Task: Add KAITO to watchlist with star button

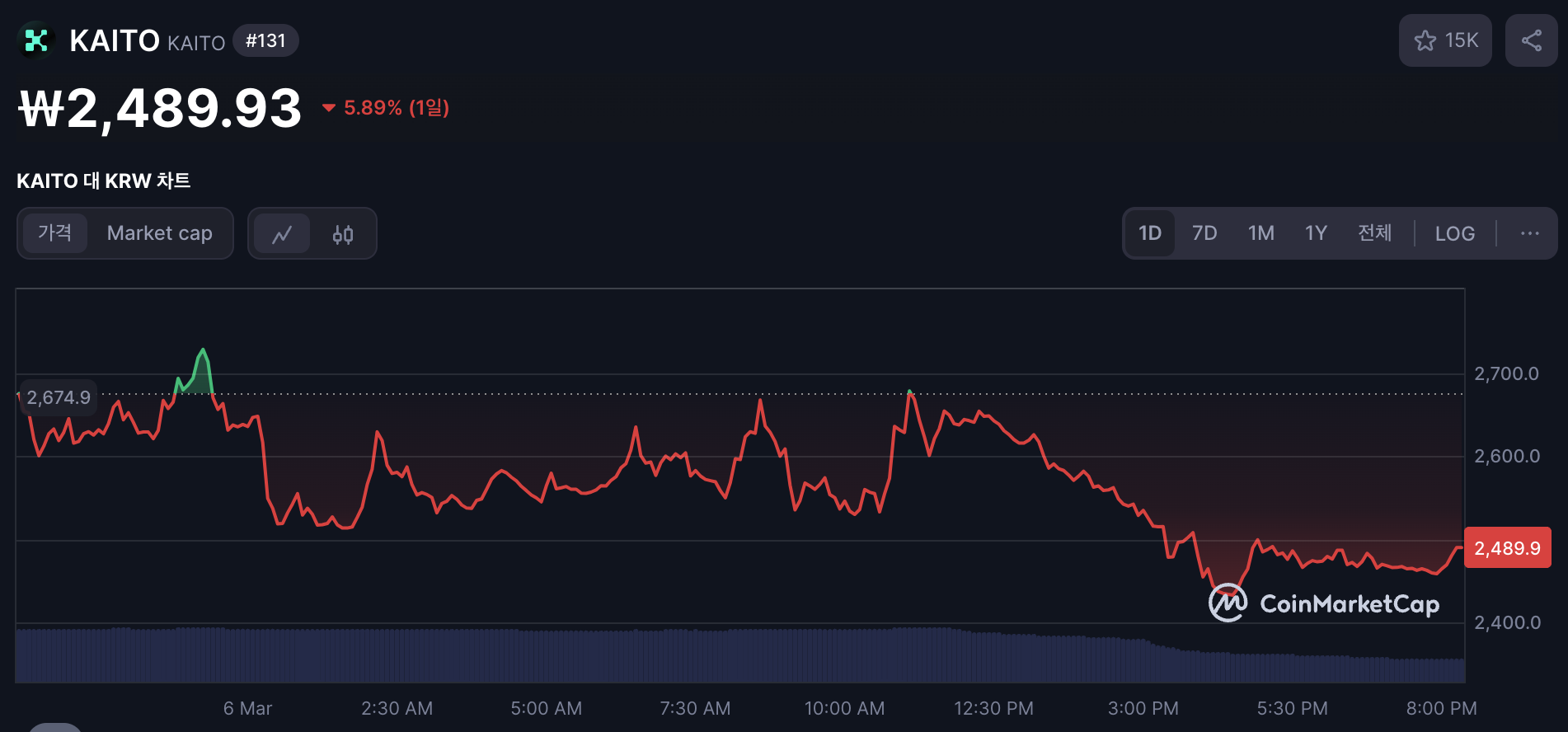Action: (1445, 40)
